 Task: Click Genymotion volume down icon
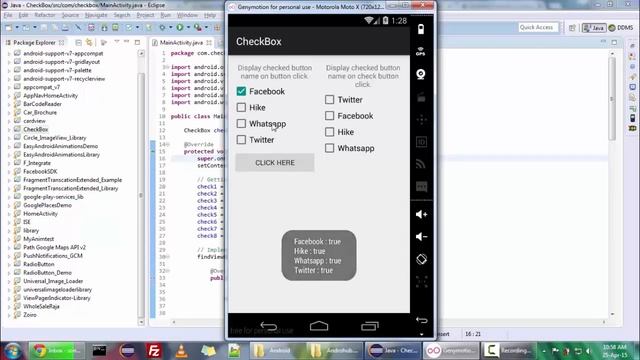421,237
